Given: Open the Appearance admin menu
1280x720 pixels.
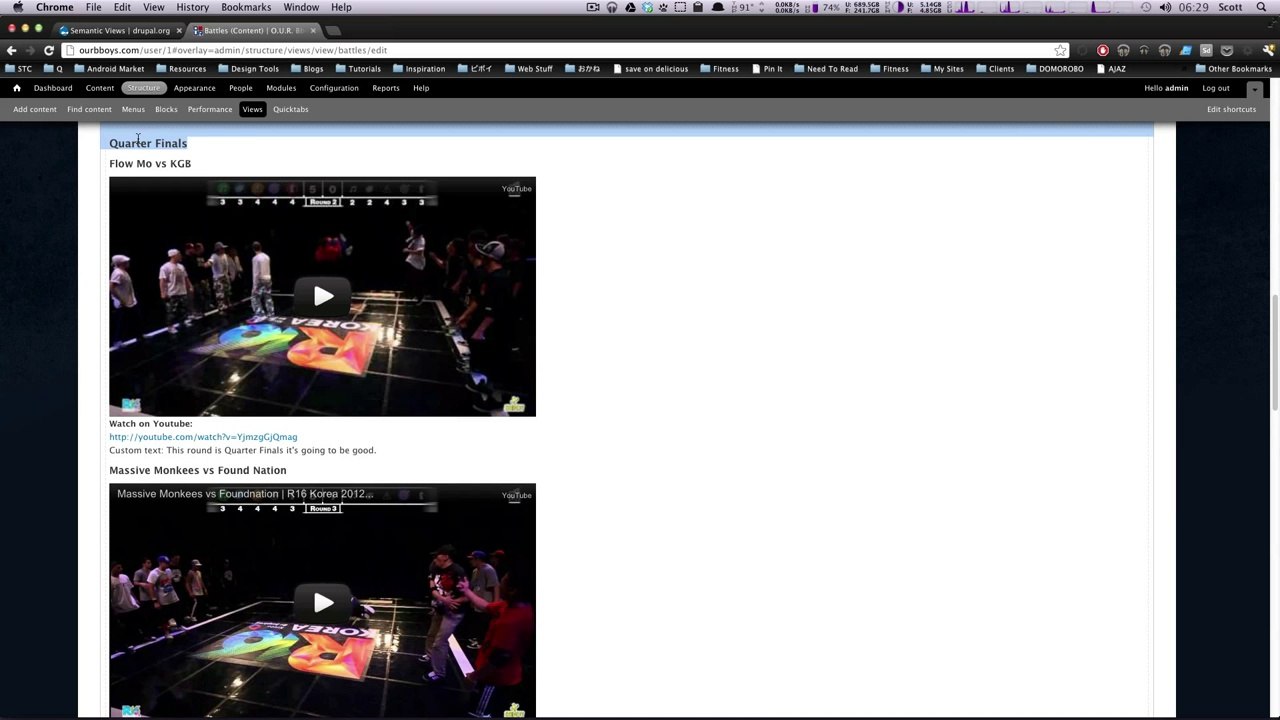Looking at the screenshot, I should point(194,88).
